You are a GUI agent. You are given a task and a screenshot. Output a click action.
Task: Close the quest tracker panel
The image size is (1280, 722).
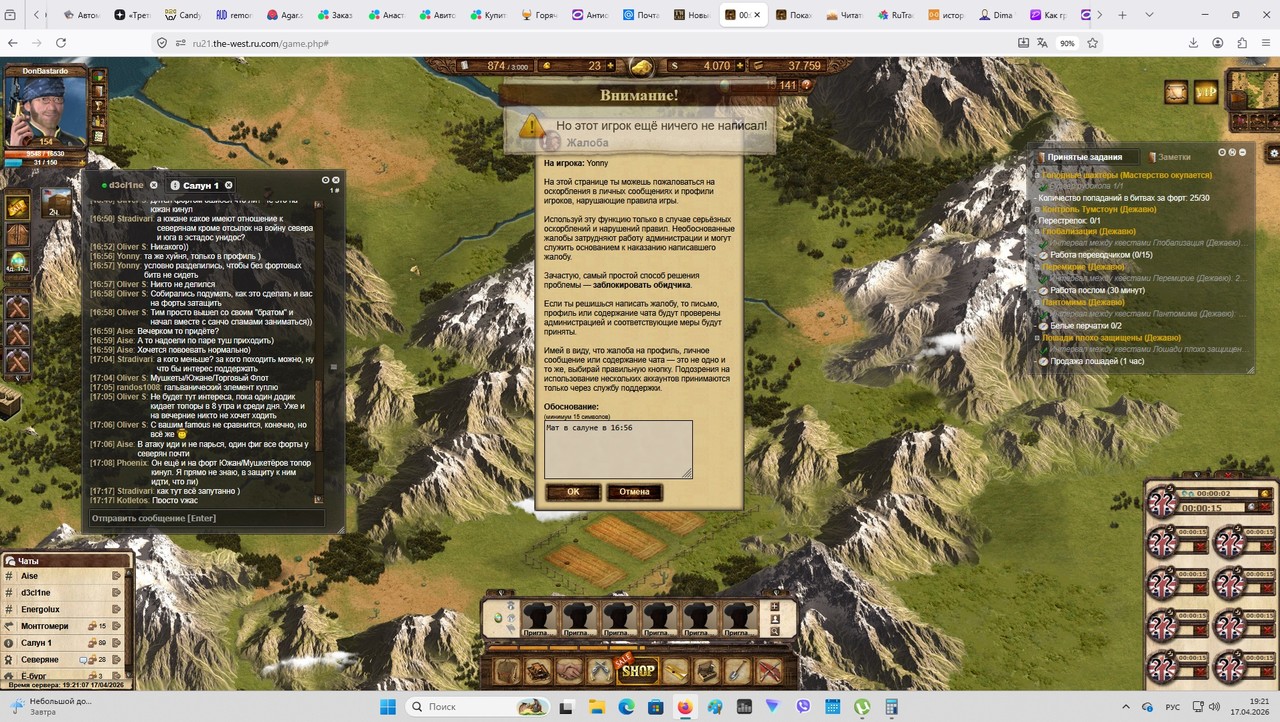[x=1243, y=152]
